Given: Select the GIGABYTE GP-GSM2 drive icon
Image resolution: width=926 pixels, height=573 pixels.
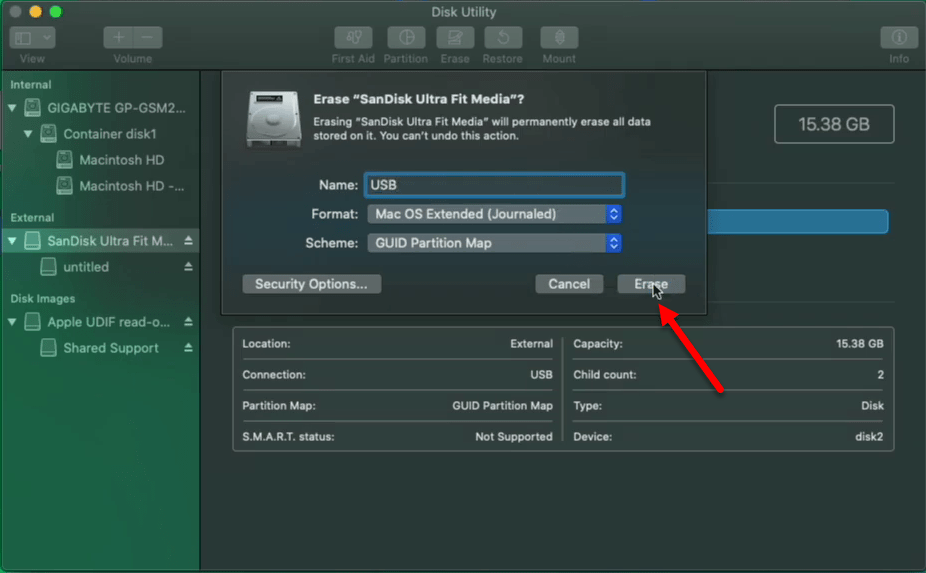Looking at the screenshot, I should (32, 108).
